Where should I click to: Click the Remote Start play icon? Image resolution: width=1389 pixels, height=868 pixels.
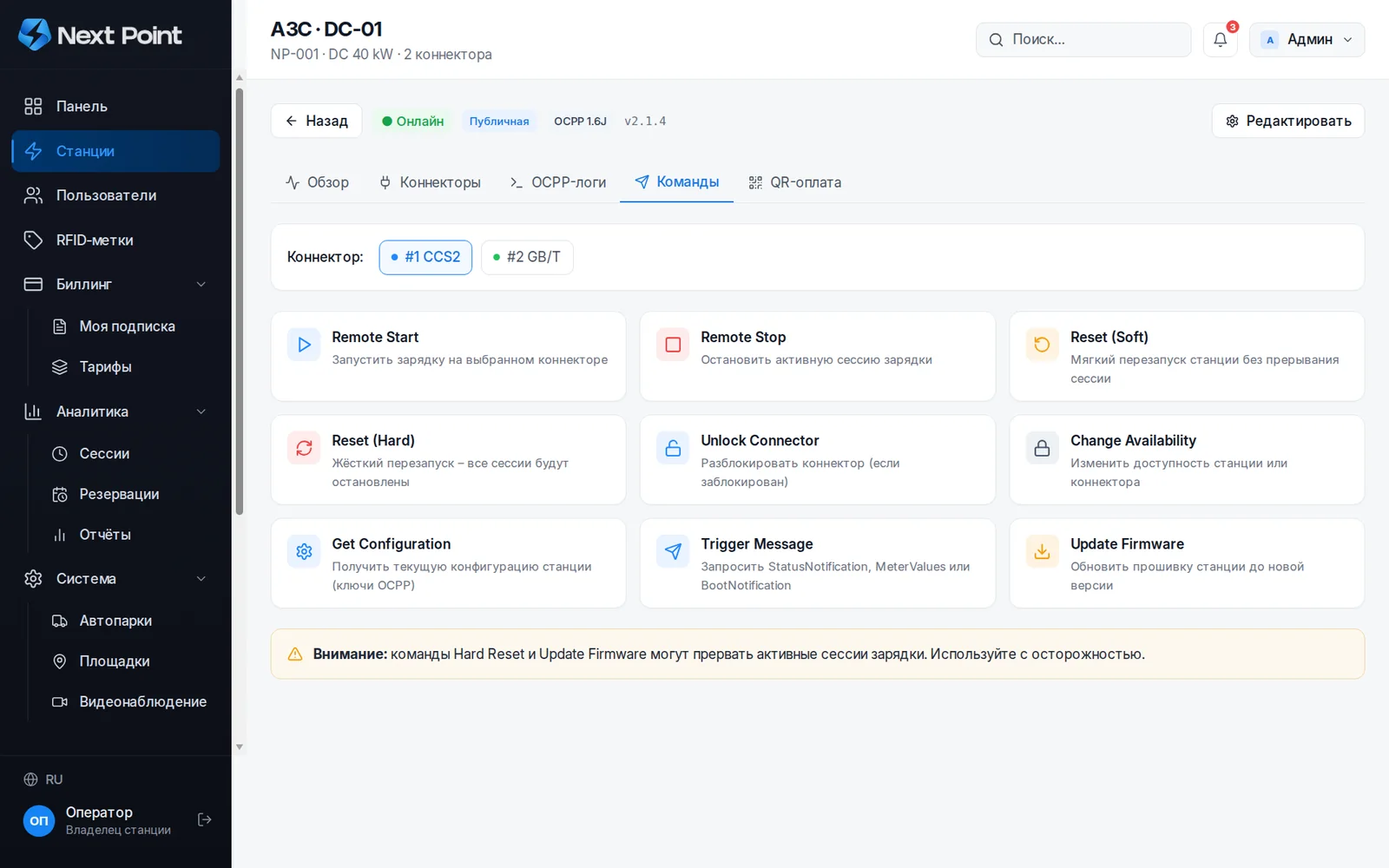pos(304,345)
